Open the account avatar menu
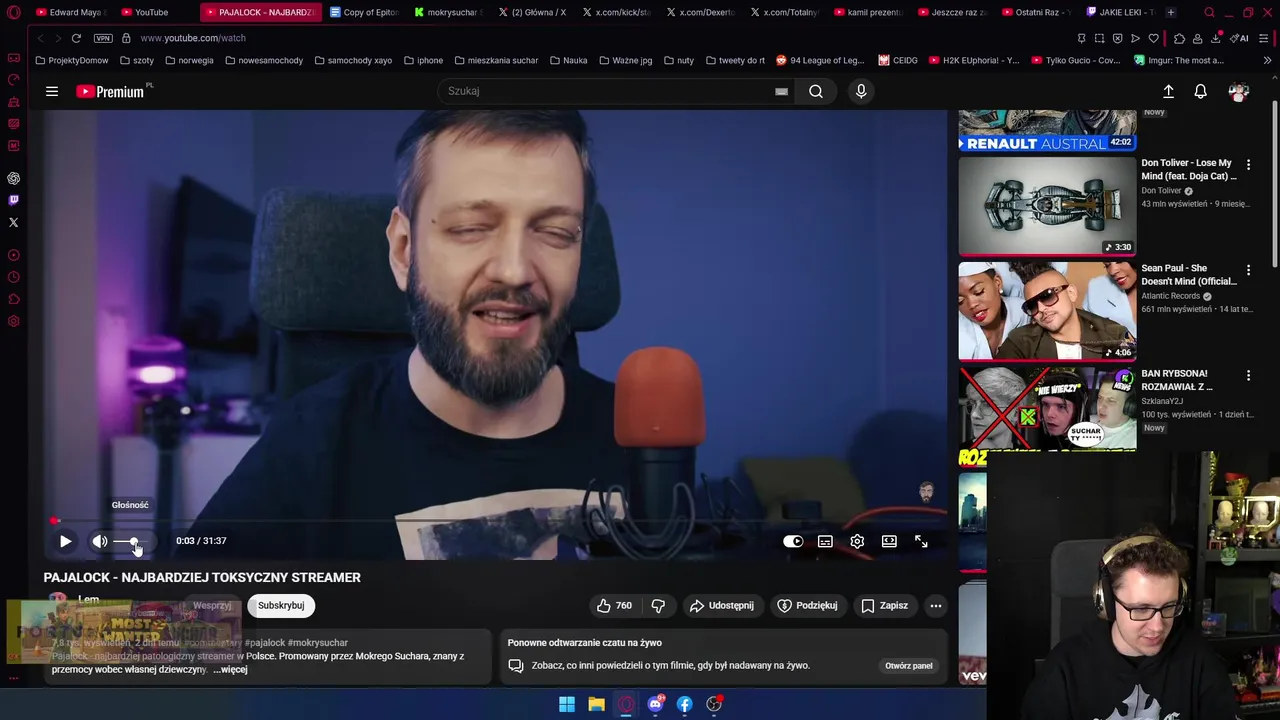 point(1239,91)
